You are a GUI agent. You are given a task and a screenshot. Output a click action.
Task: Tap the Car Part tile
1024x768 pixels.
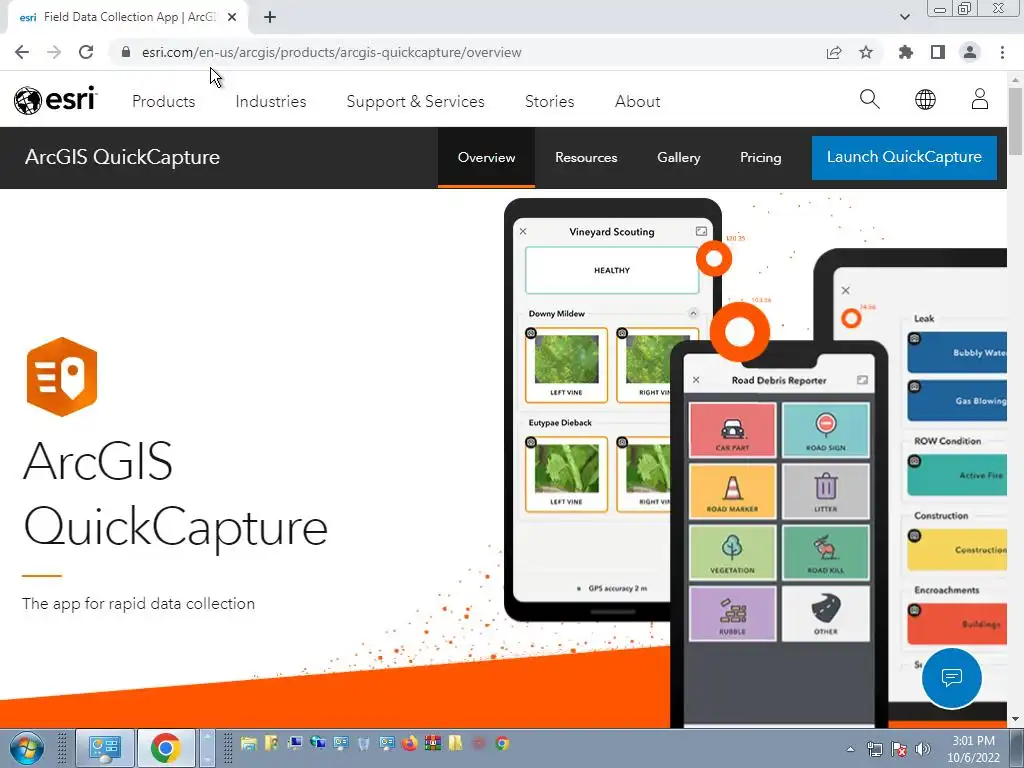[732, 430]
